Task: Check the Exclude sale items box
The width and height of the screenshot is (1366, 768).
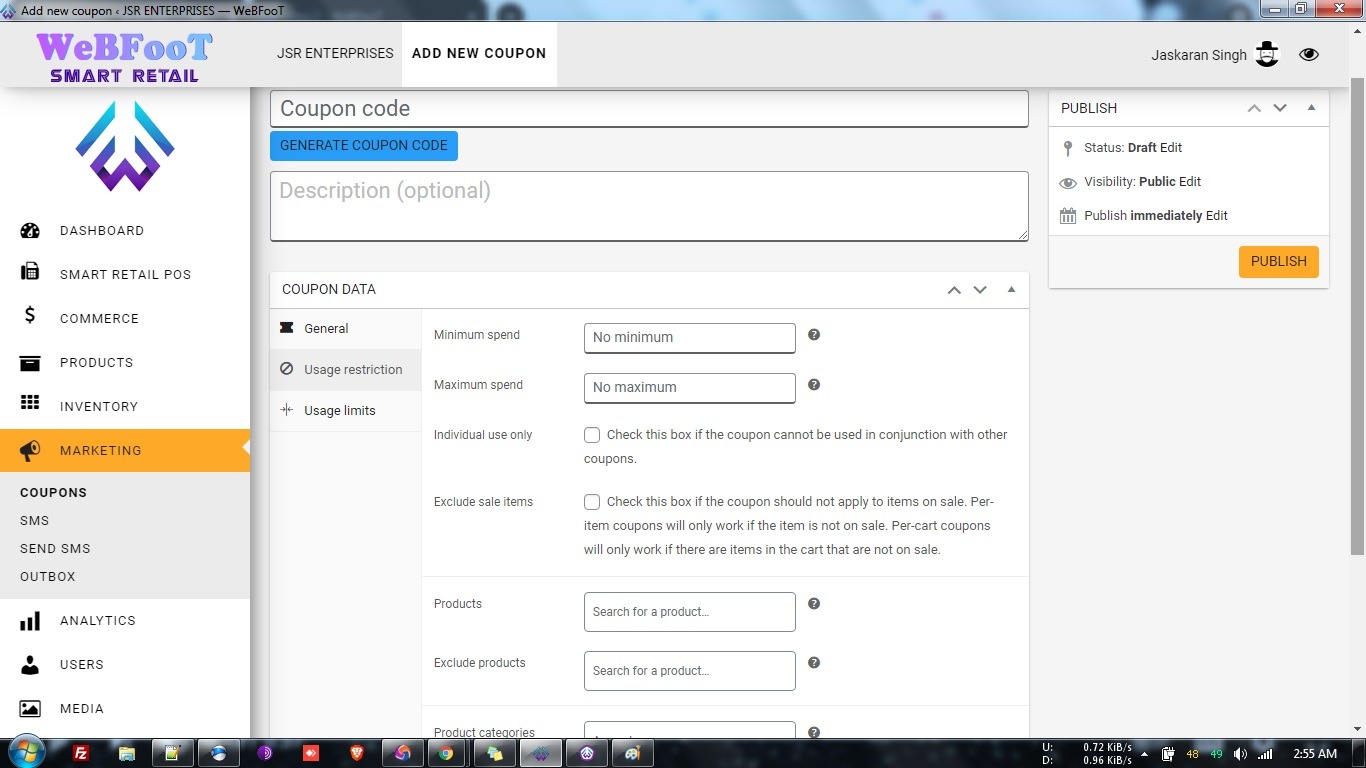Action: pyautogui.click(x=592, y=502)
